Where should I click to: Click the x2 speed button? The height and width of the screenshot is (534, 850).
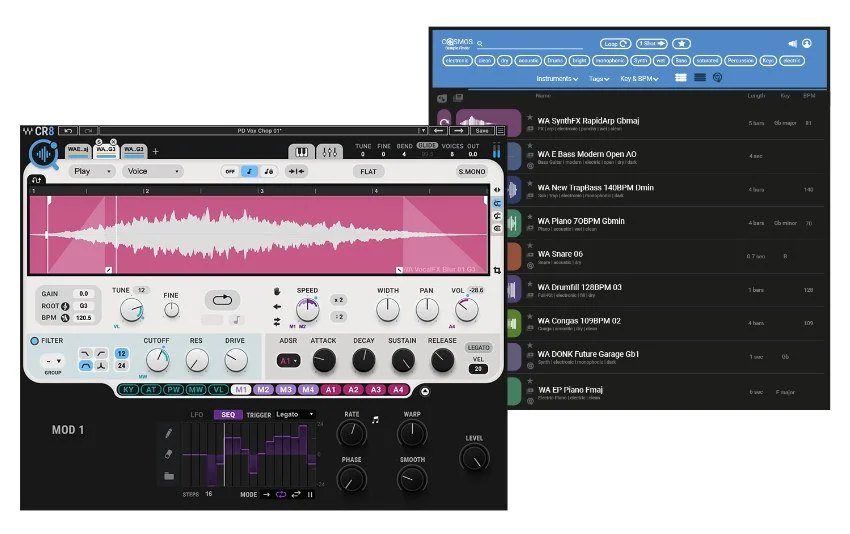(339, 300)
